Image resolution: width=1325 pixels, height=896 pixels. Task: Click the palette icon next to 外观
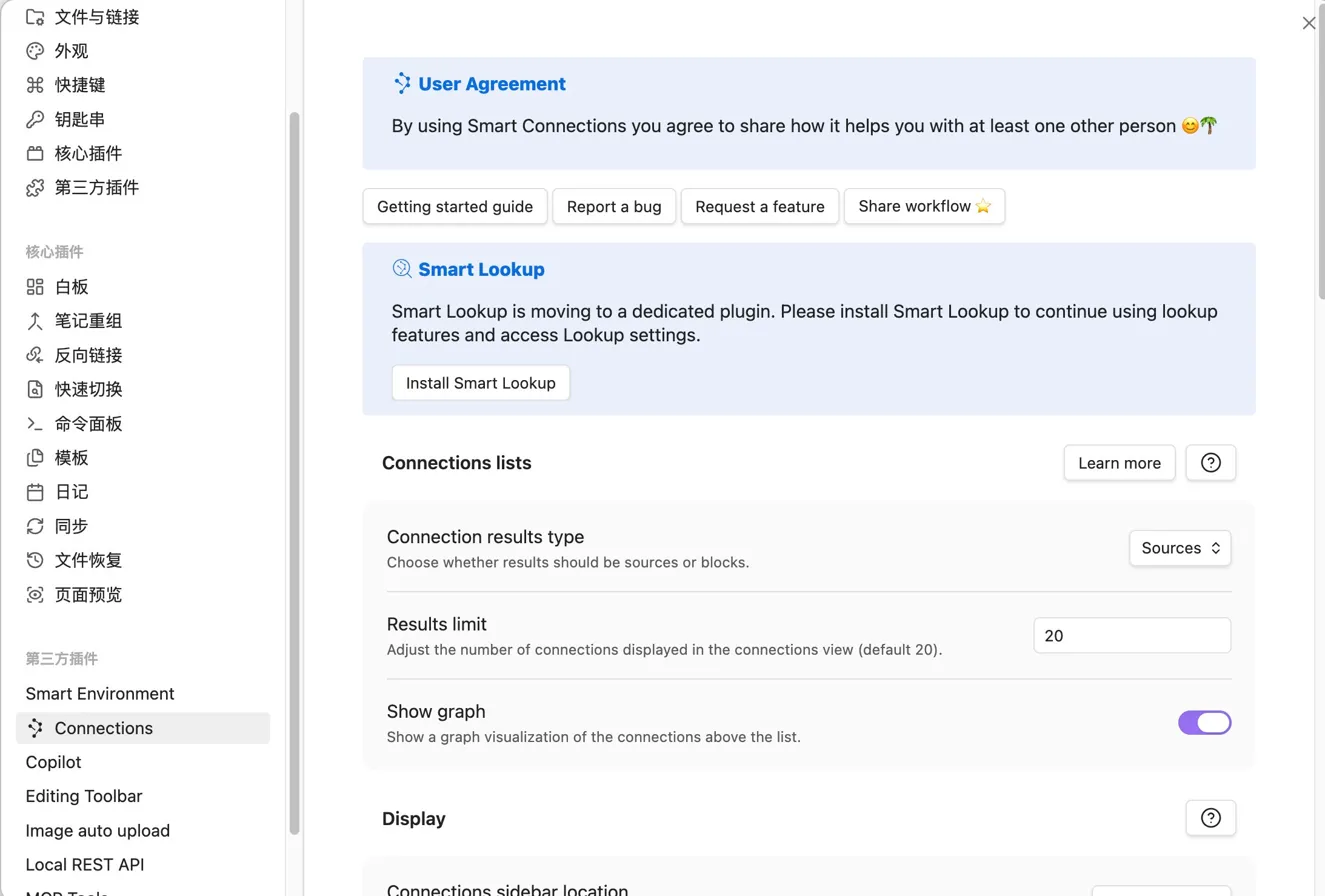[x=35, y=51]
